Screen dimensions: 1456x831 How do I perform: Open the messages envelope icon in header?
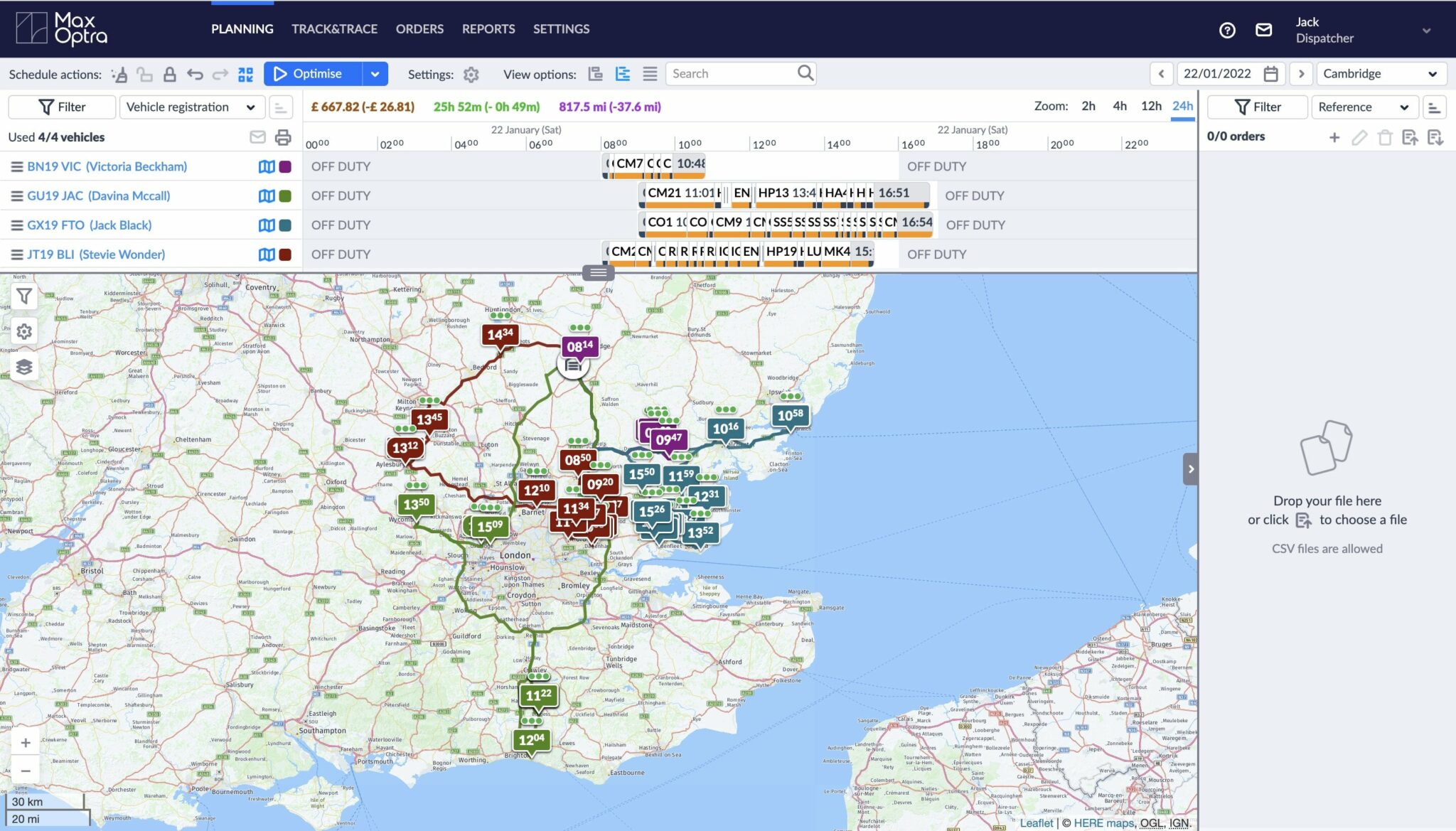[x=1263, y=30]
